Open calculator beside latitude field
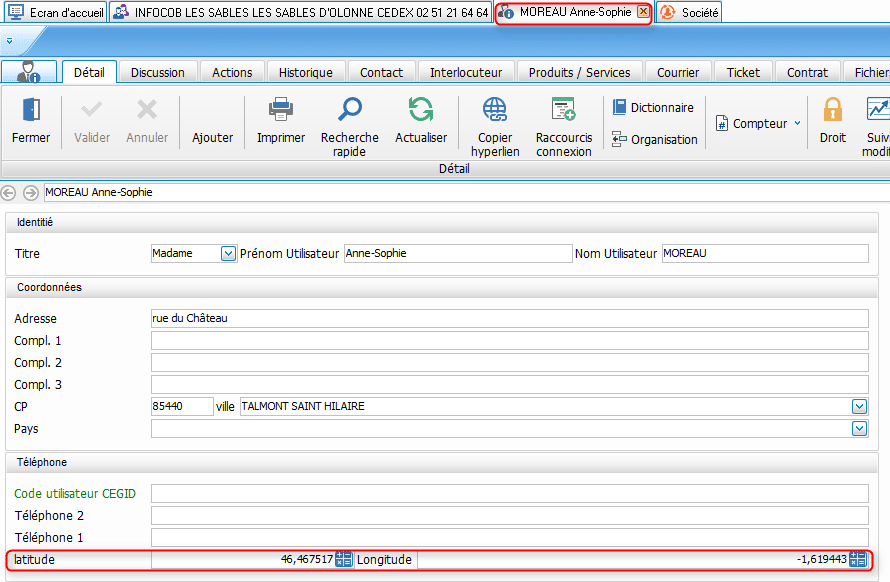This screenshot has width=890, height=582. click(344, 560)
